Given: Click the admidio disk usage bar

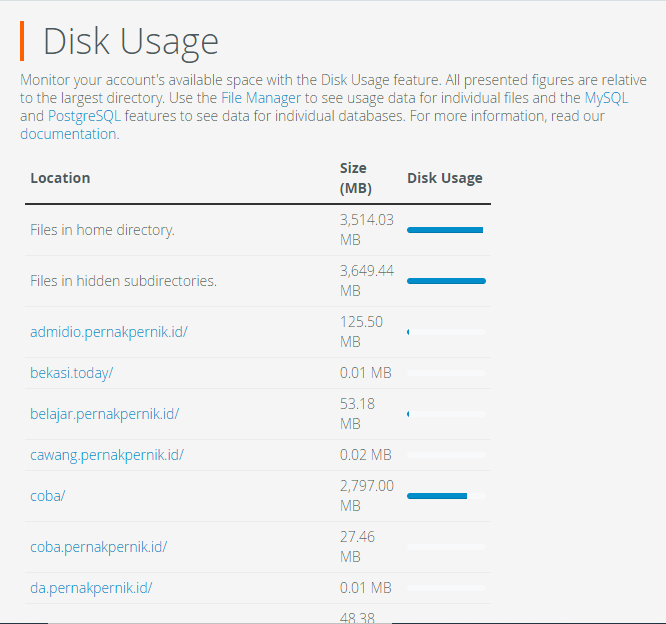Looking at the screenshot, I should point(446,332).
